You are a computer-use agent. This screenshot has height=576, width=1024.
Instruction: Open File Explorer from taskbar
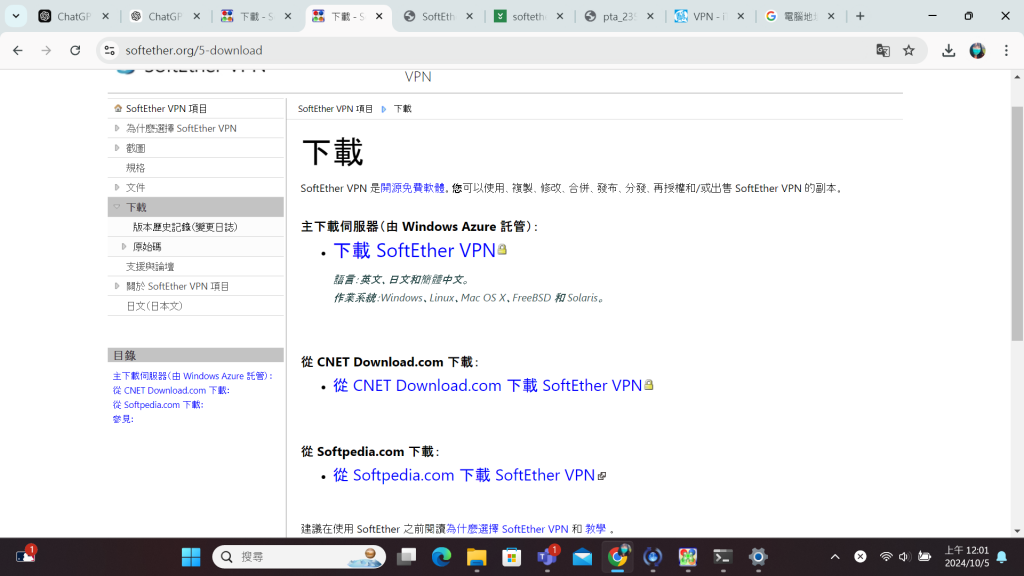click(477, 557)
